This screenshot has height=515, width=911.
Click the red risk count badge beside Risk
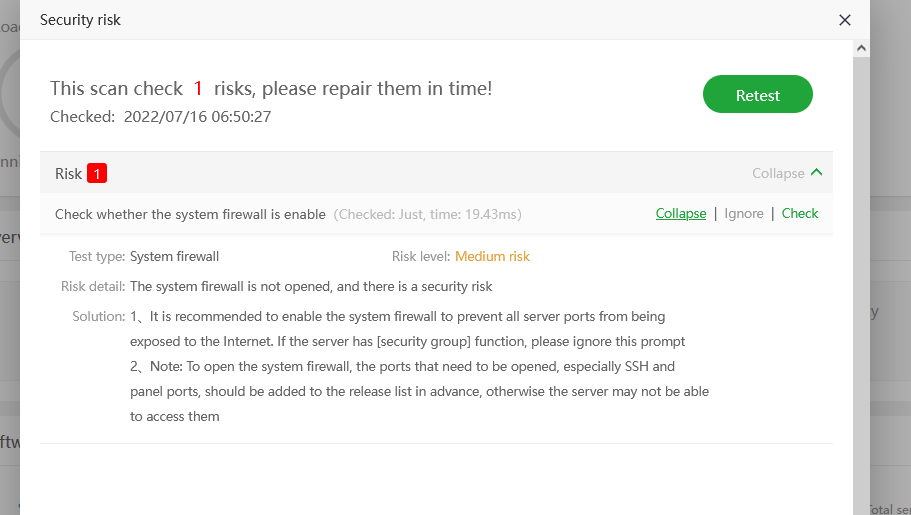[x=96, y=173]
